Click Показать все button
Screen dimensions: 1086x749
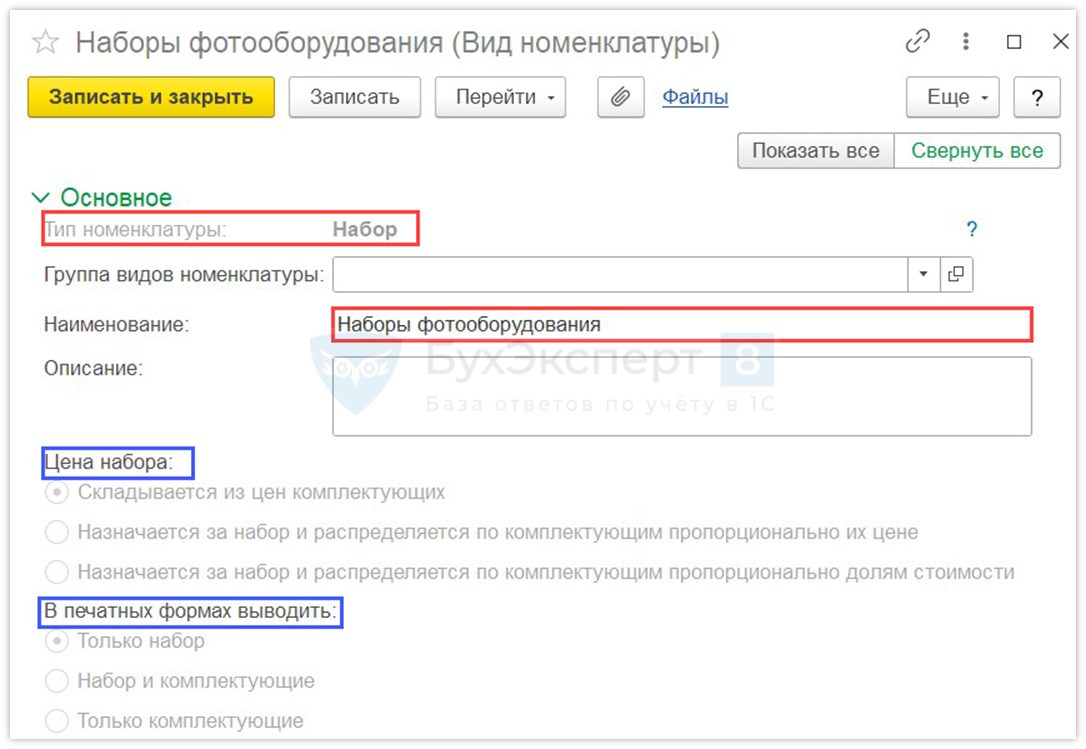[x=816, y=150]
